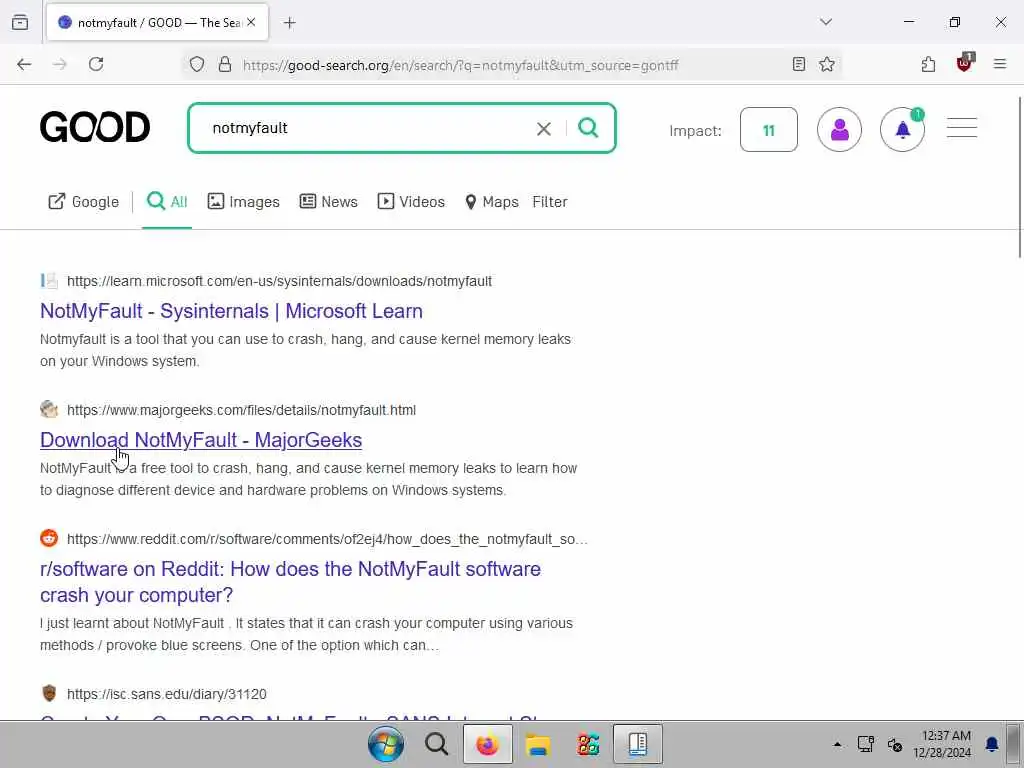Viewport: 1024px width, 768px height.
Task: Open Firefox tracking protection shield
Action: [x=197, y=64]
